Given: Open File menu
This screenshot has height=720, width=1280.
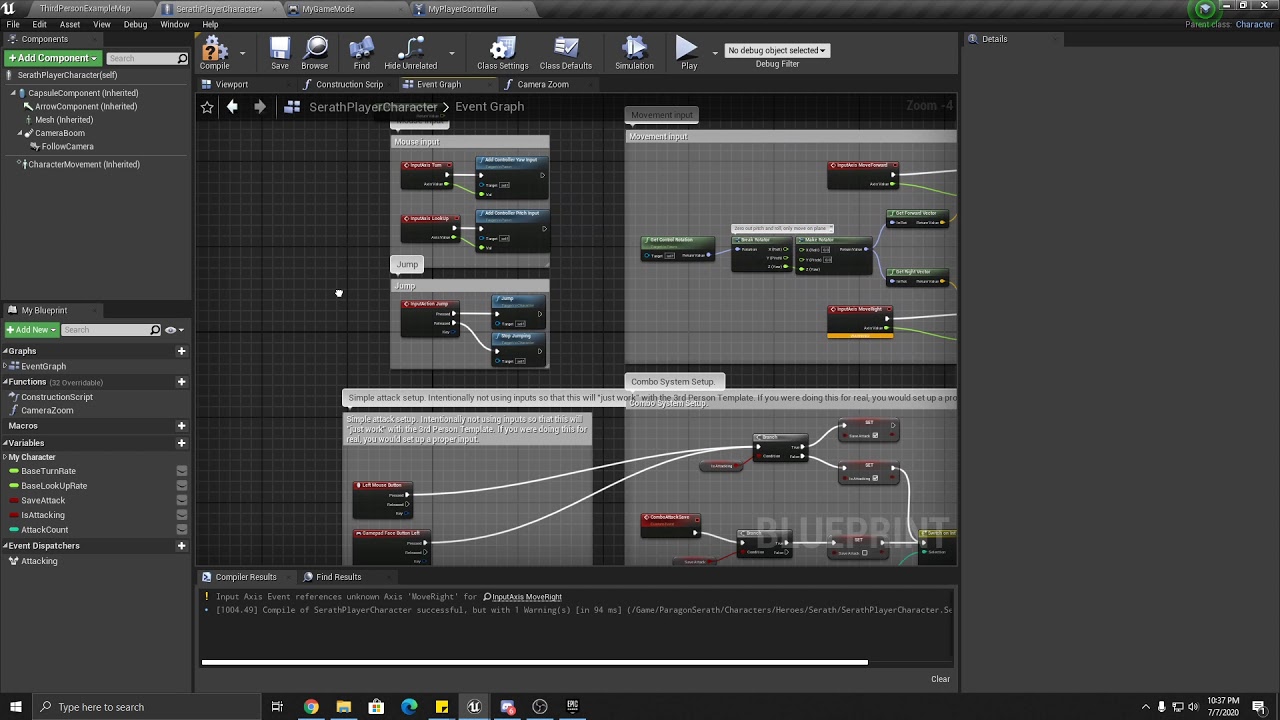Looking at the screenshot, I should point(13,24).
